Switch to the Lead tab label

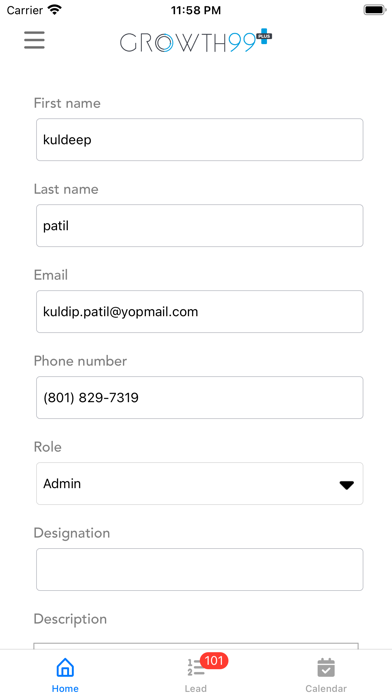196,689
